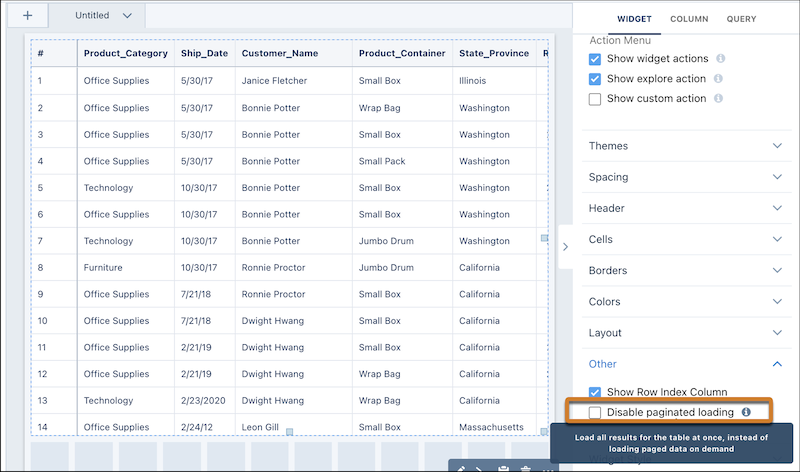
Task: Collapse the properties panel with the arrow handle
Action: [x=564, y=247]
